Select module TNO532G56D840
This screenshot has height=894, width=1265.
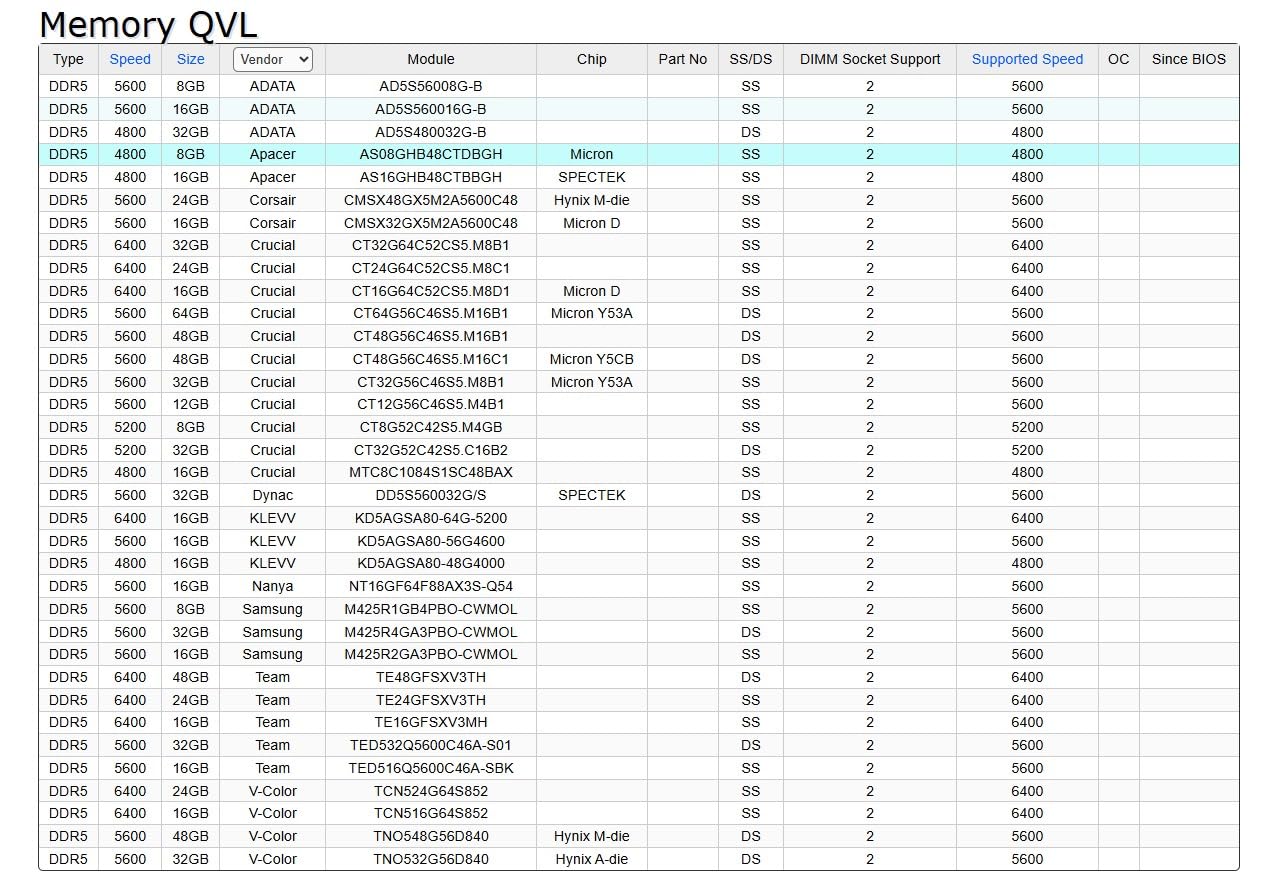point(431,859)
